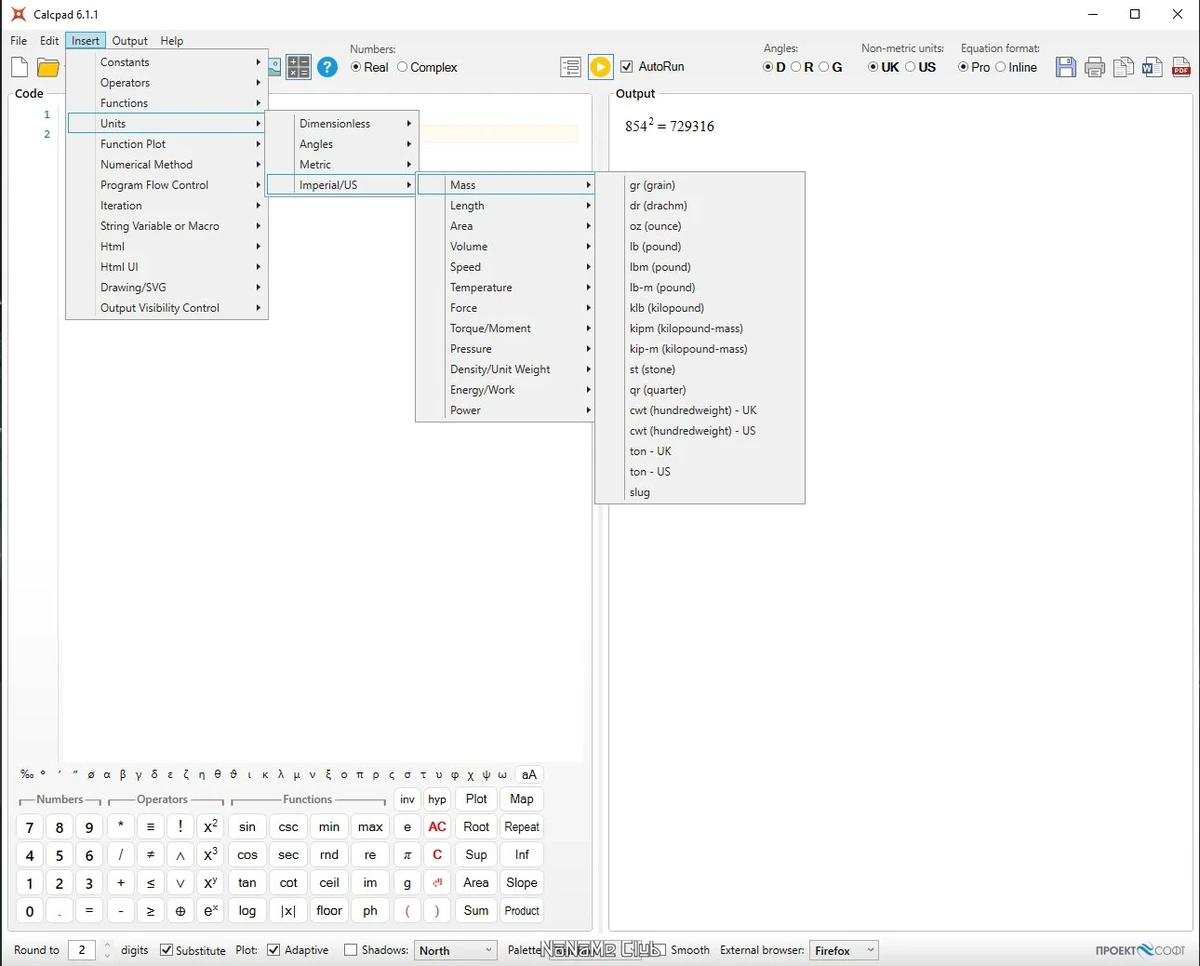Image resolution: width=1200 pixels, height=966 pixels.
Task: Open the Output menu
Action: pyautogui.click(x=130, y=41)
